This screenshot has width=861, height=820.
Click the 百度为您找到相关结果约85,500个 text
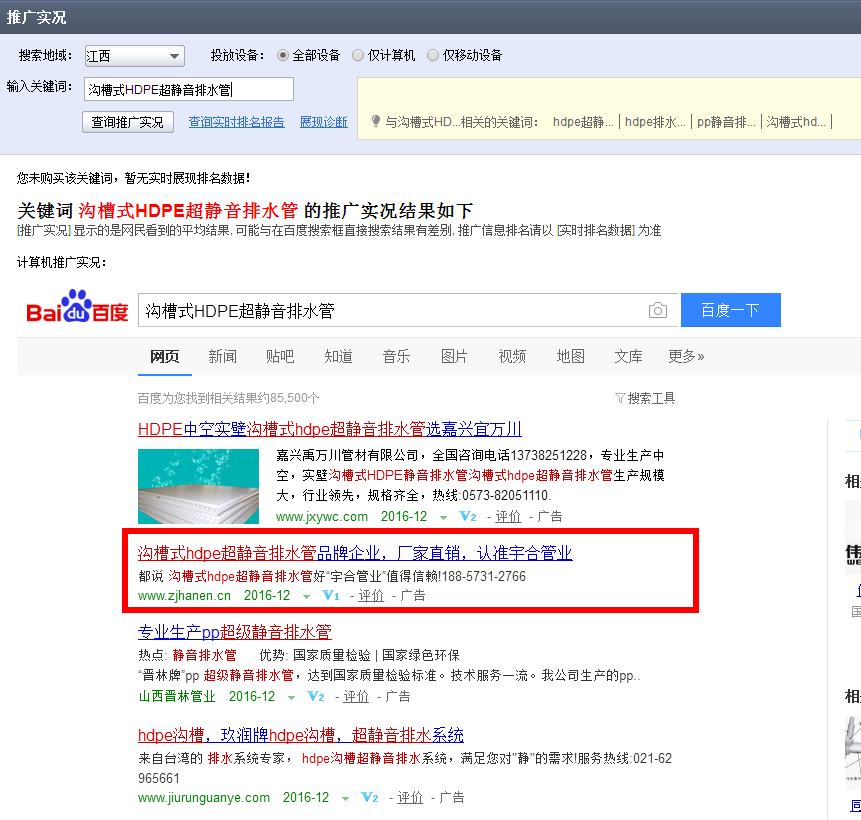(x=228, y=398)
